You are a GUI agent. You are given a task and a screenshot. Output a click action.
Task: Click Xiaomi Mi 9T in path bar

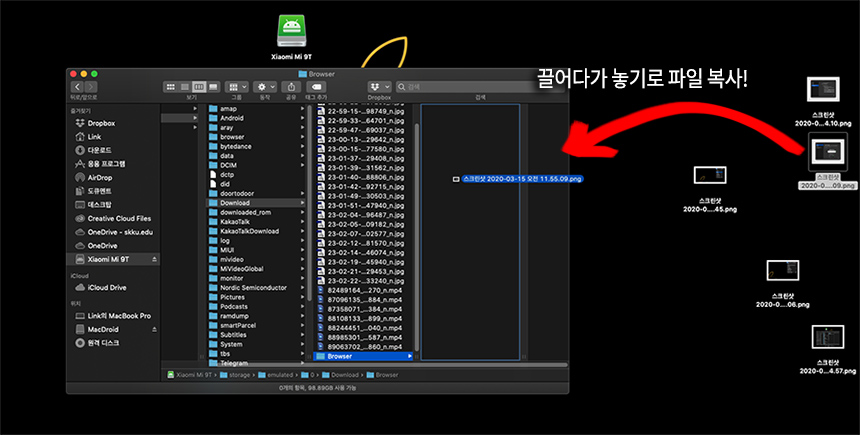(x=190, y=375)
